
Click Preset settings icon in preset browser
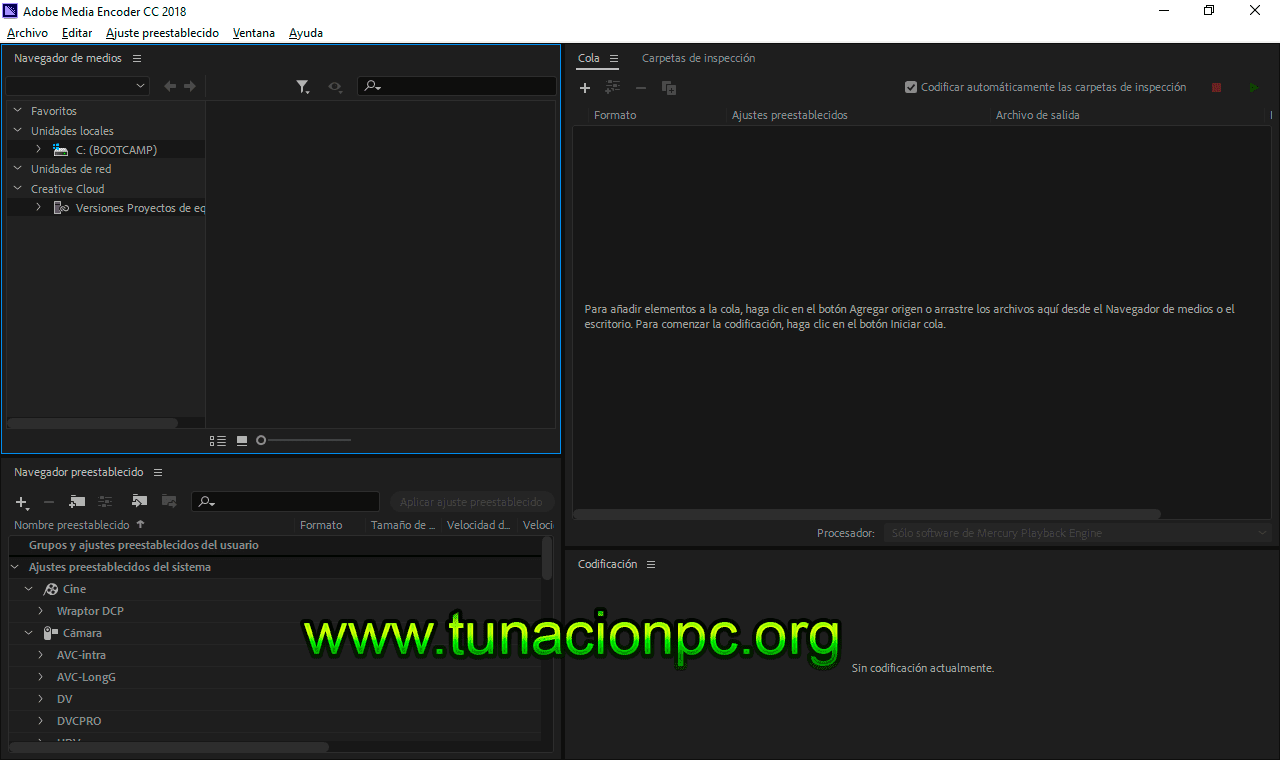click(x=105, y=502)
